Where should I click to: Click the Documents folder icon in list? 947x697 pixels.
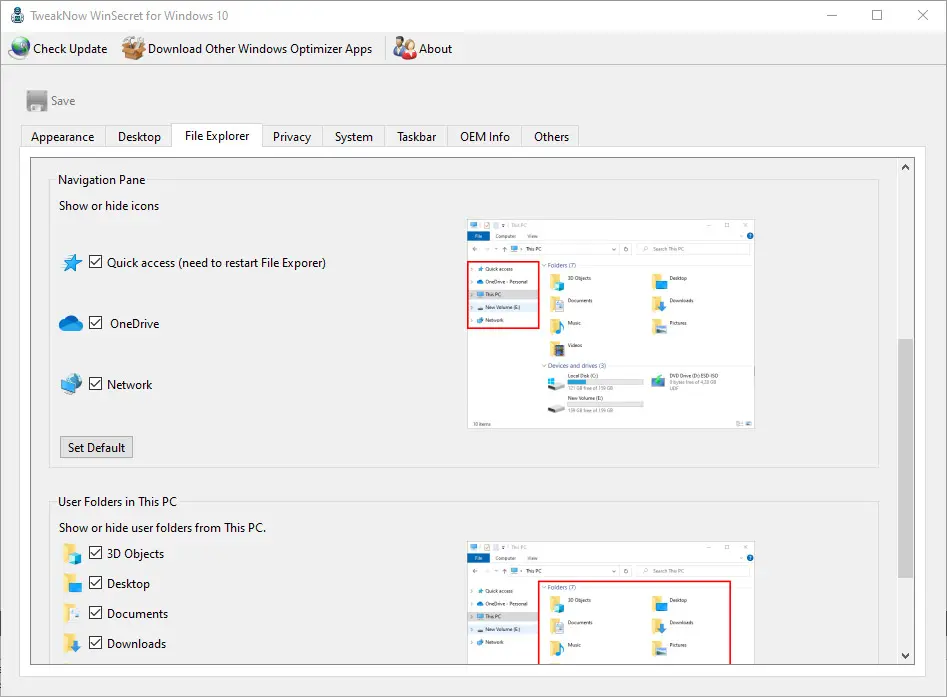[x=72, y=614]
